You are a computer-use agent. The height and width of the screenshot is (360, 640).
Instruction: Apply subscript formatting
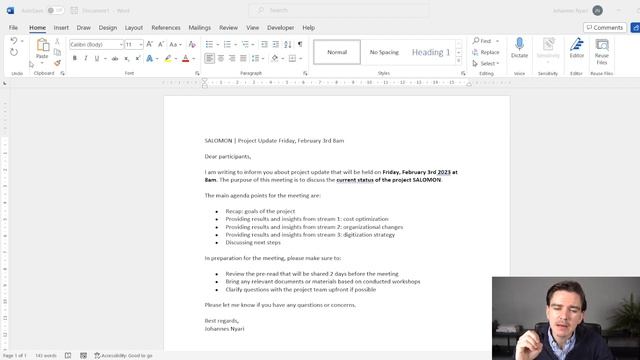tap(127, 59)
